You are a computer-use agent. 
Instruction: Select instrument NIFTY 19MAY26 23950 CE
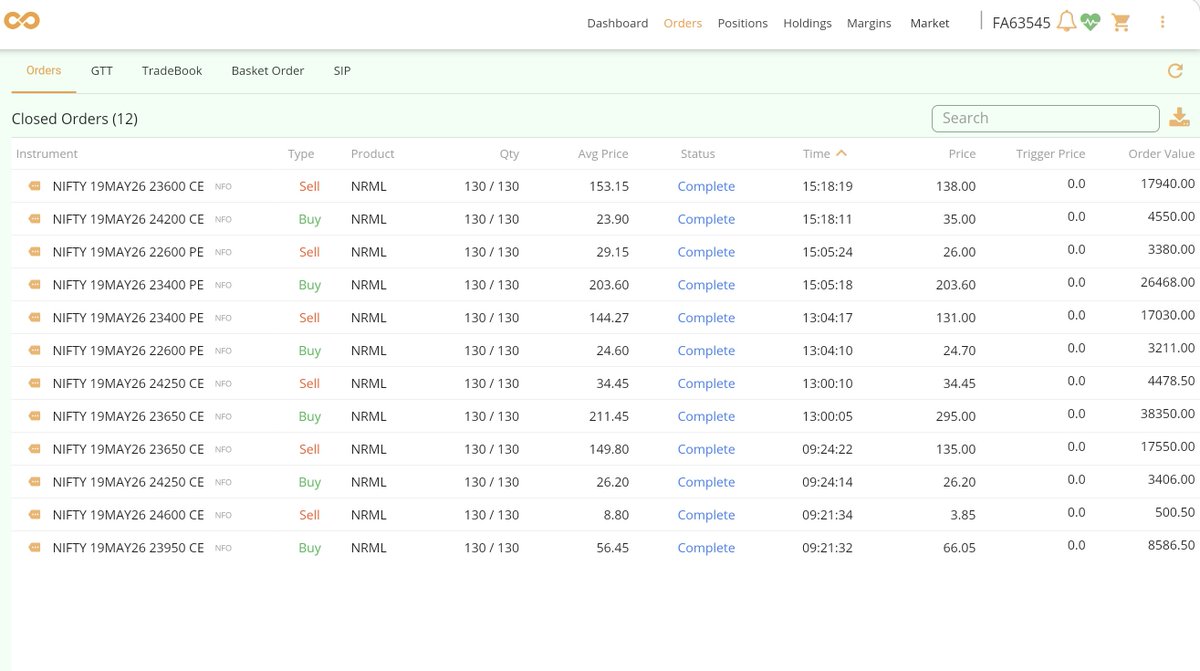(128, 548)
